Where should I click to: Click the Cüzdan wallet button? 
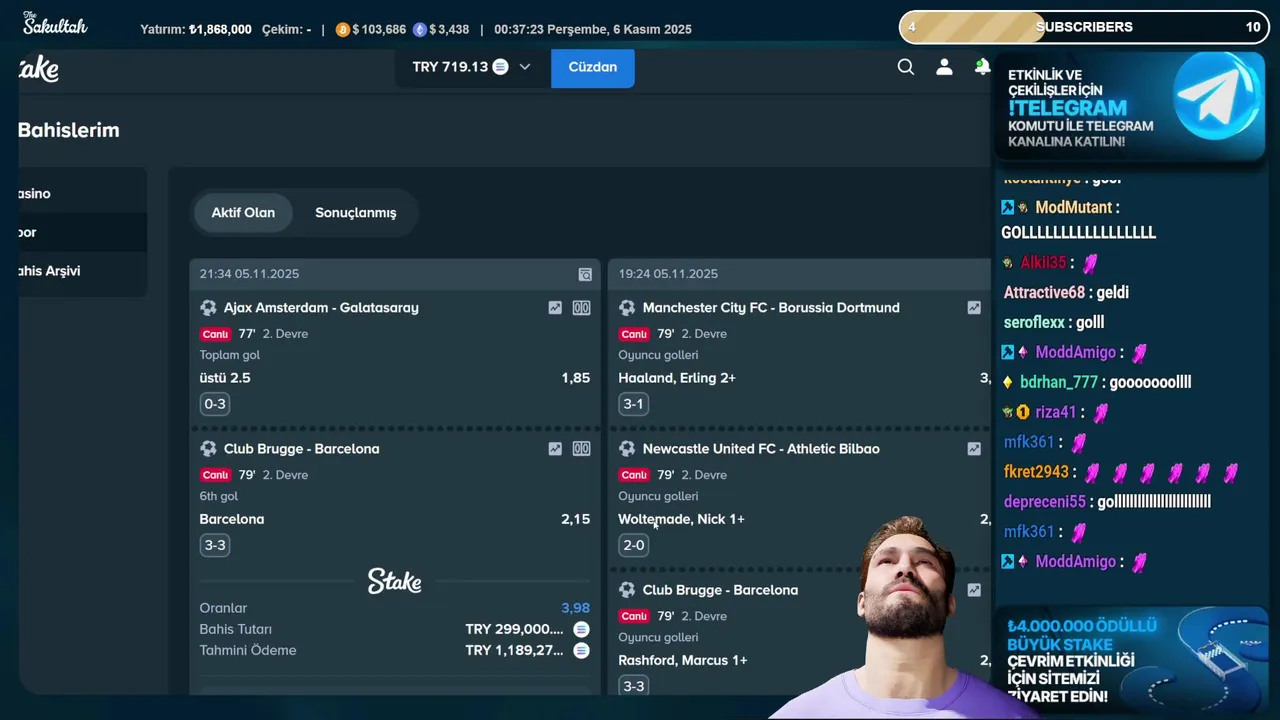pyautogui.click(x=592, y=67)
